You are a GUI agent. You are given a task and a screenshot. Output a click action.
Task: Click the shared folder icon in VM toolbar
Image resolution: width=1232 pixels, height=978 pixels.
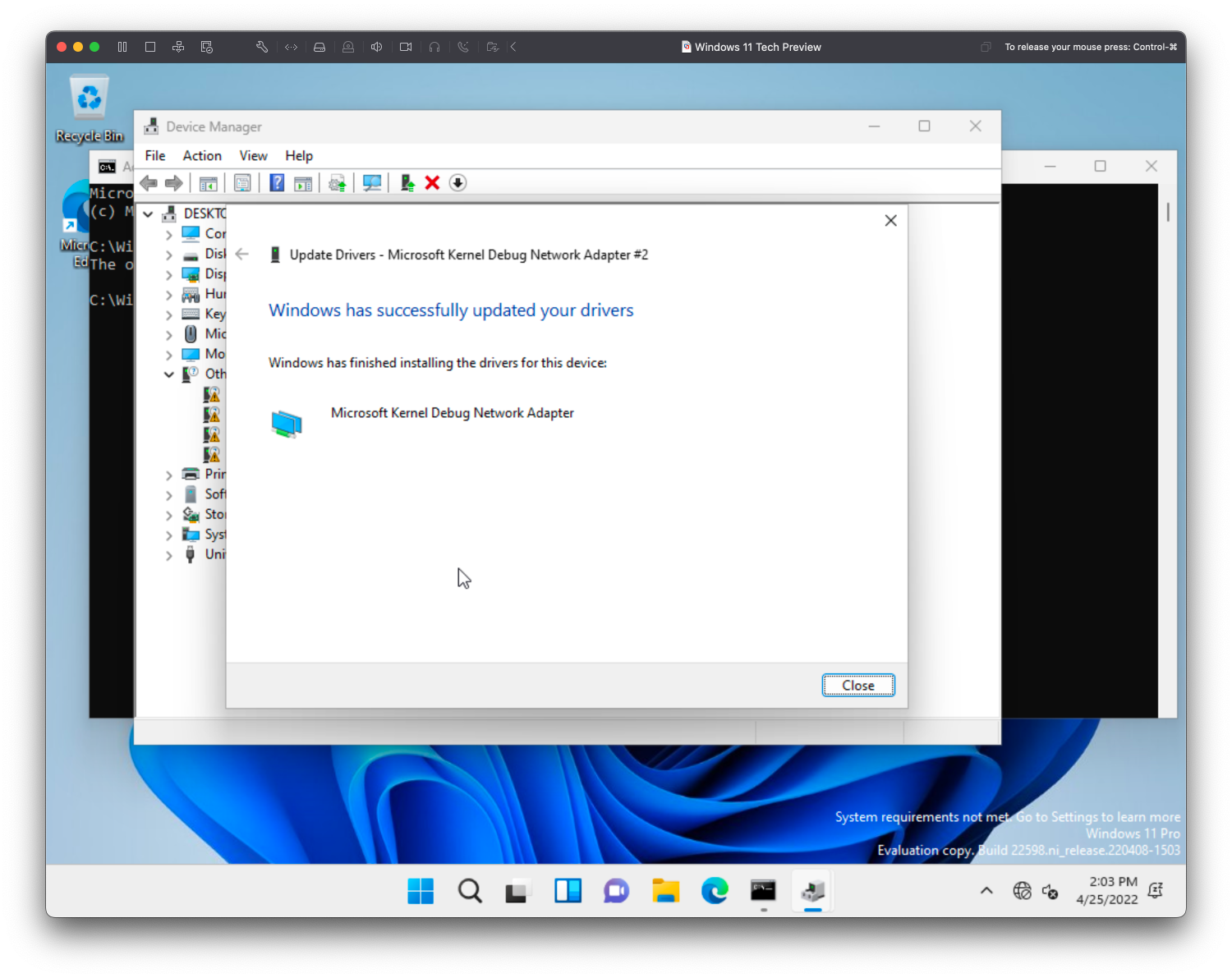(x=492, y=47)
